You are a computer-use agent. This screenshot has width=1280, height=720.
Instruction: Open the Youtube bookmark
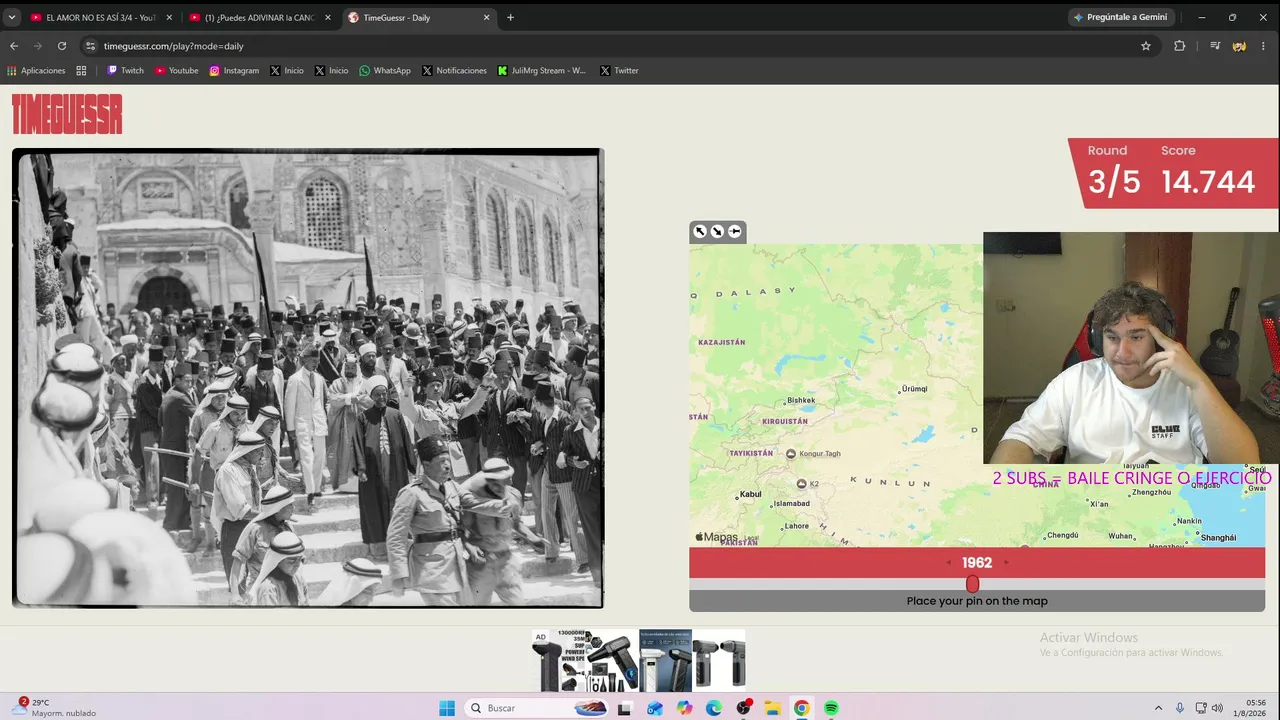pyautogui.click(x=176, y=71)
